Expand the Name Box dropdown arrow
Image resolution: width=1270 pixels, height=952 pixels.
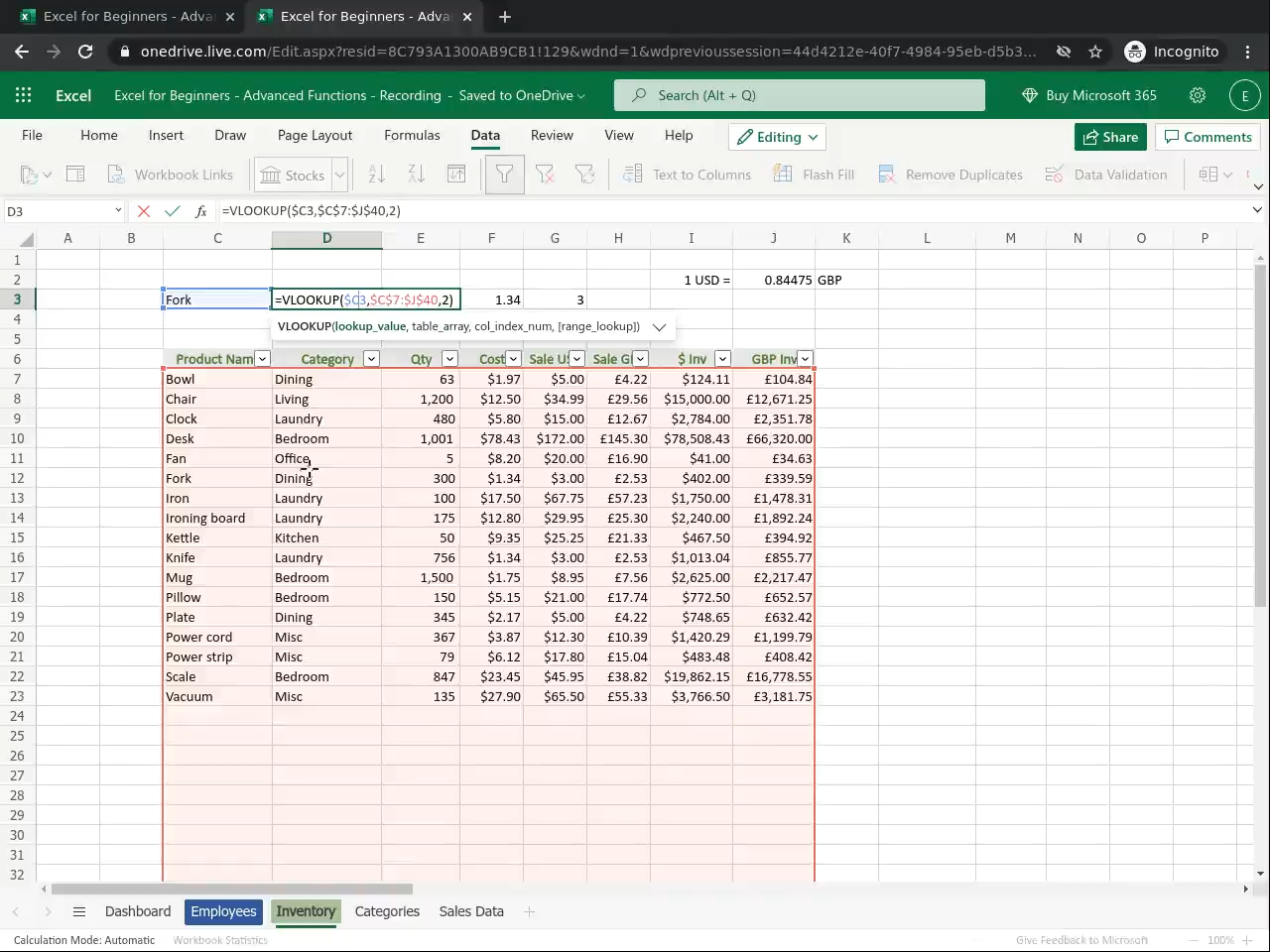pyautogui.click(x=118, y=211)
